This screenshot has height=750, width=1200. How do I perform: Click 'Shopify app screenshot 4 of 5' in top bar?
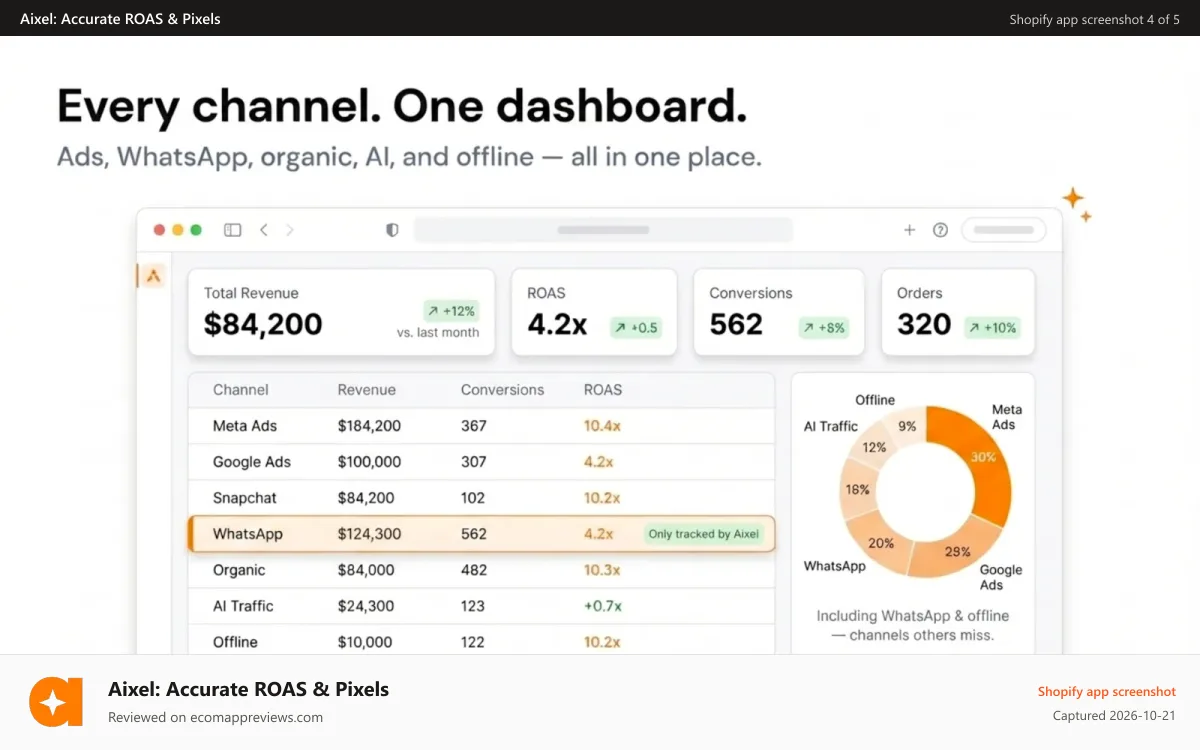coord(1094,19)
